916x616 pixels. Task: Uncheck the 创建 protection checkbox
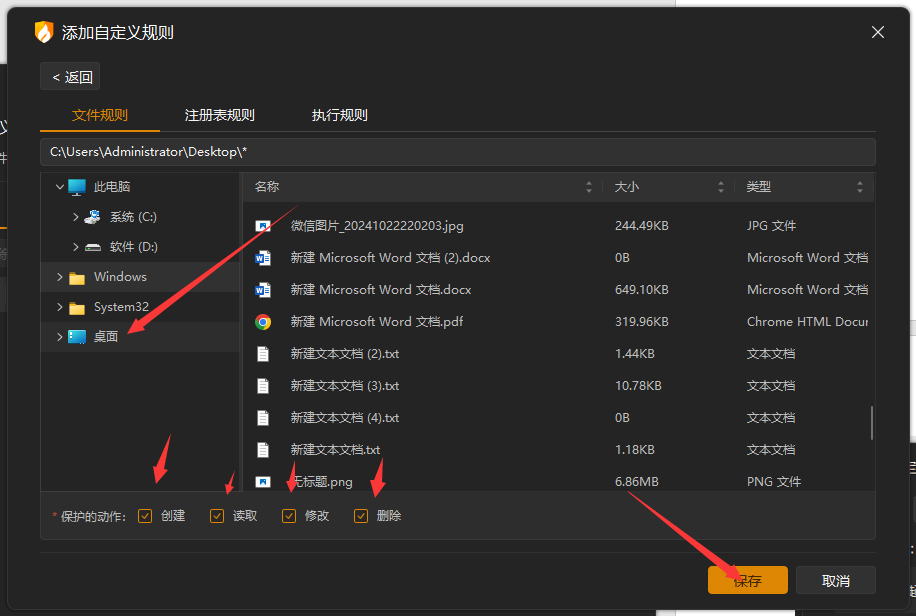pos(145,516)
